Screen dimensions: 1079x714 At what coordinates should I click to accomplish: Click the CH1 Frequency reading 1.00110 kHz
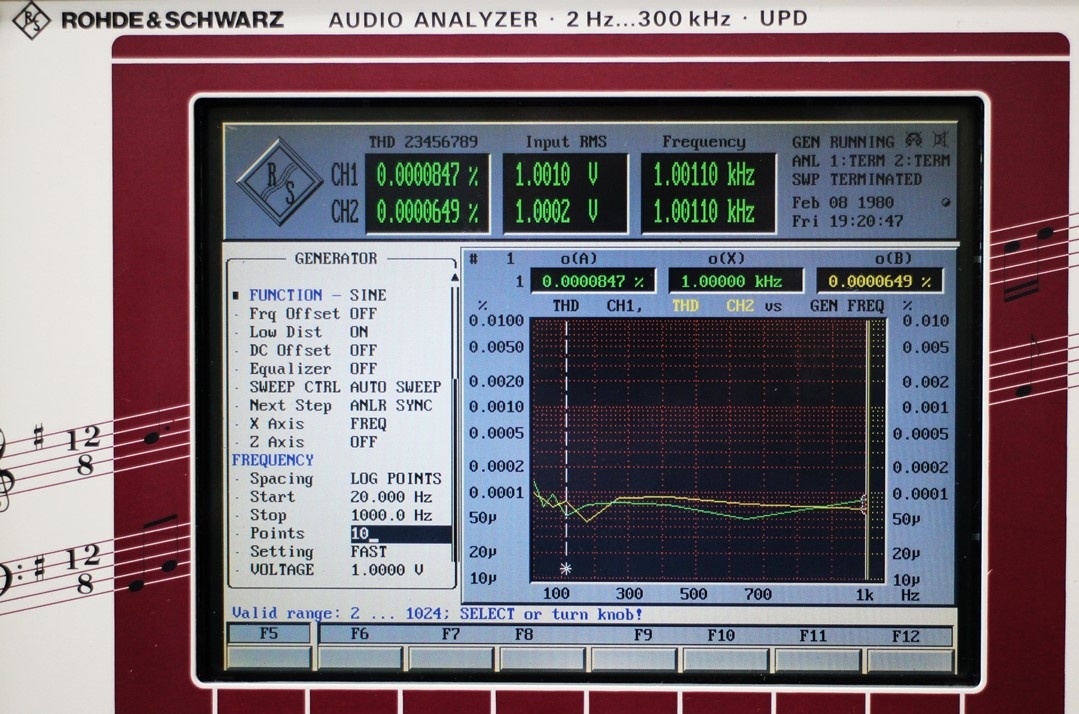tap(703, 175)
